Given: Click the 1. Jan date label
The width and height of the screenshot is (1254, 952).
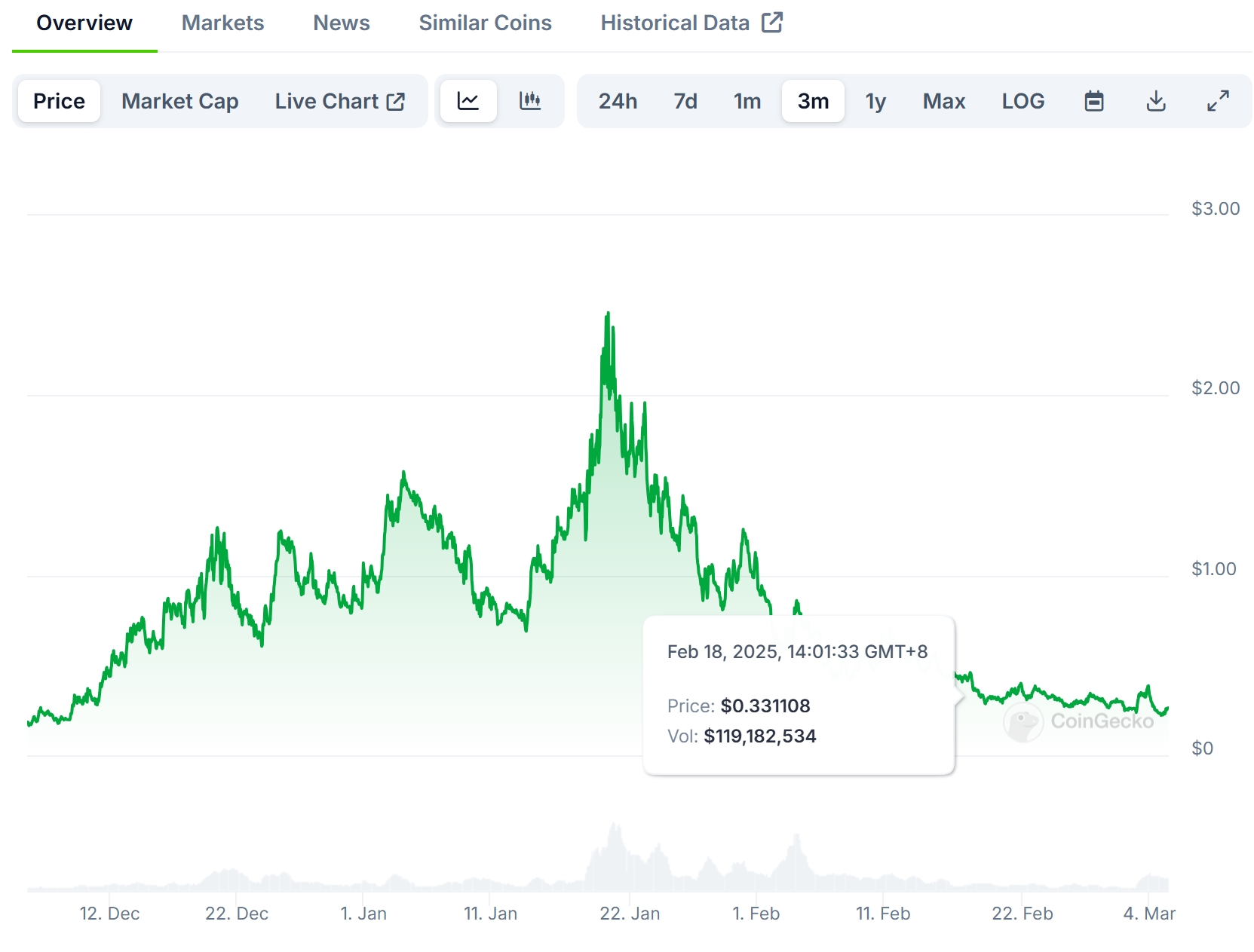Looking at the screenshot, I should (x=363, y=914).
